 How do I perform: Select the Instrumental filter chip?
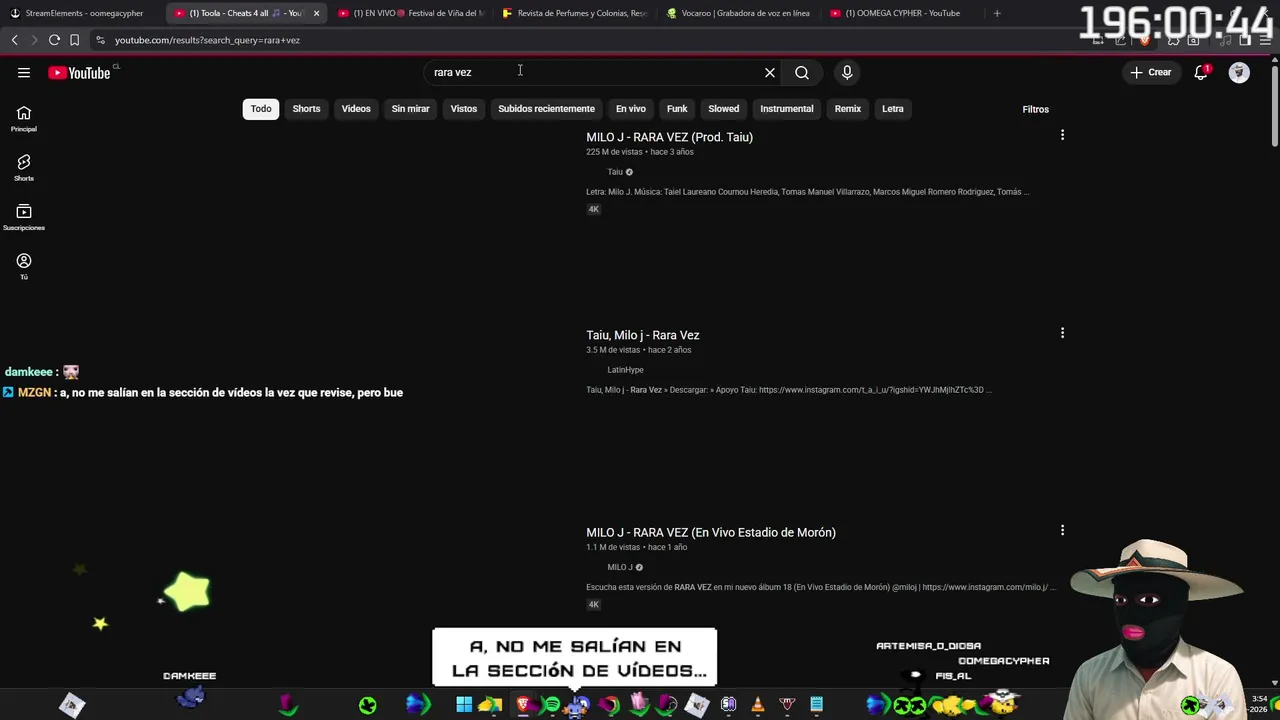787,109
